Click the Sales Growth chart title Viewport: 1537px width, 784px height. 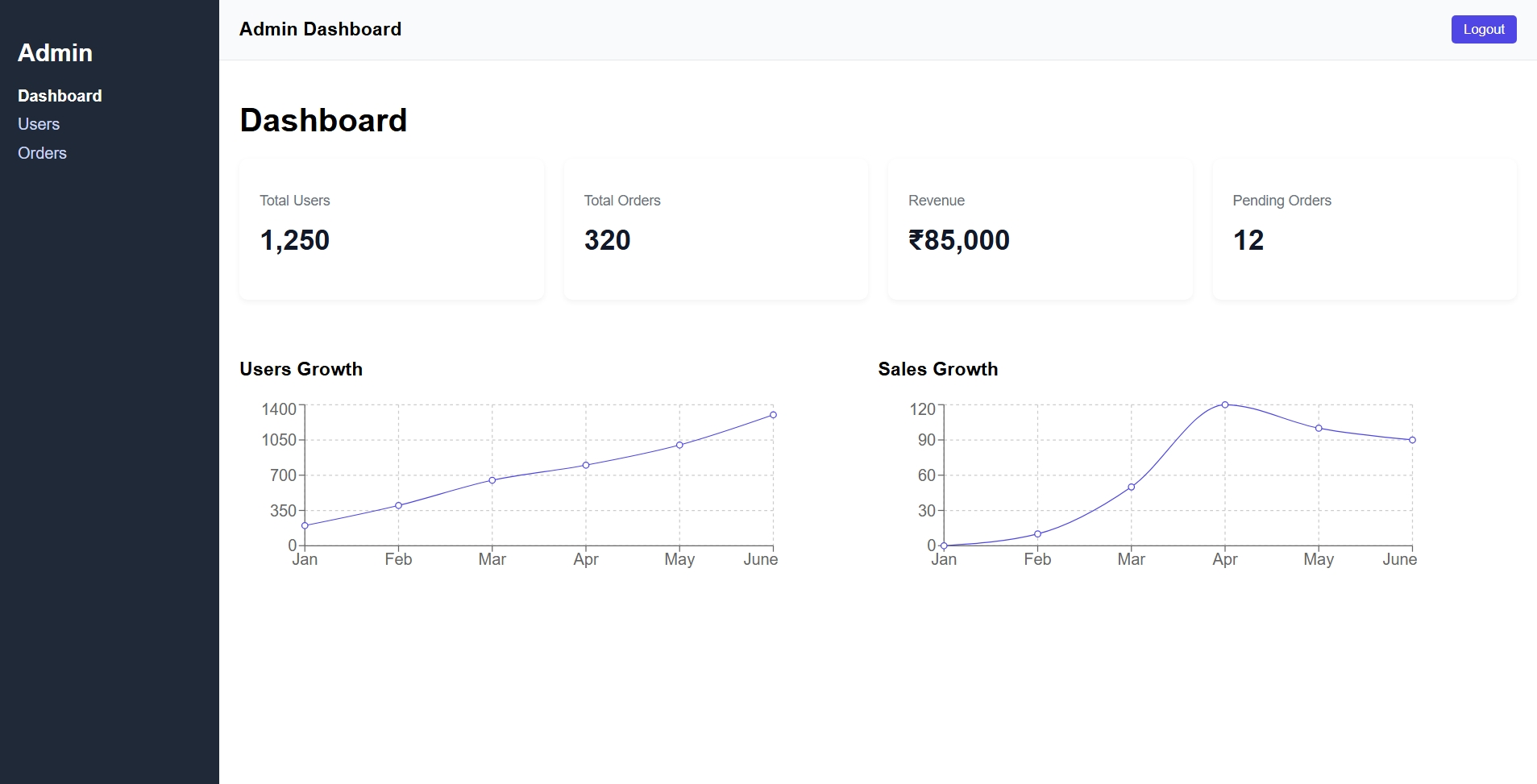click(937, 369)
